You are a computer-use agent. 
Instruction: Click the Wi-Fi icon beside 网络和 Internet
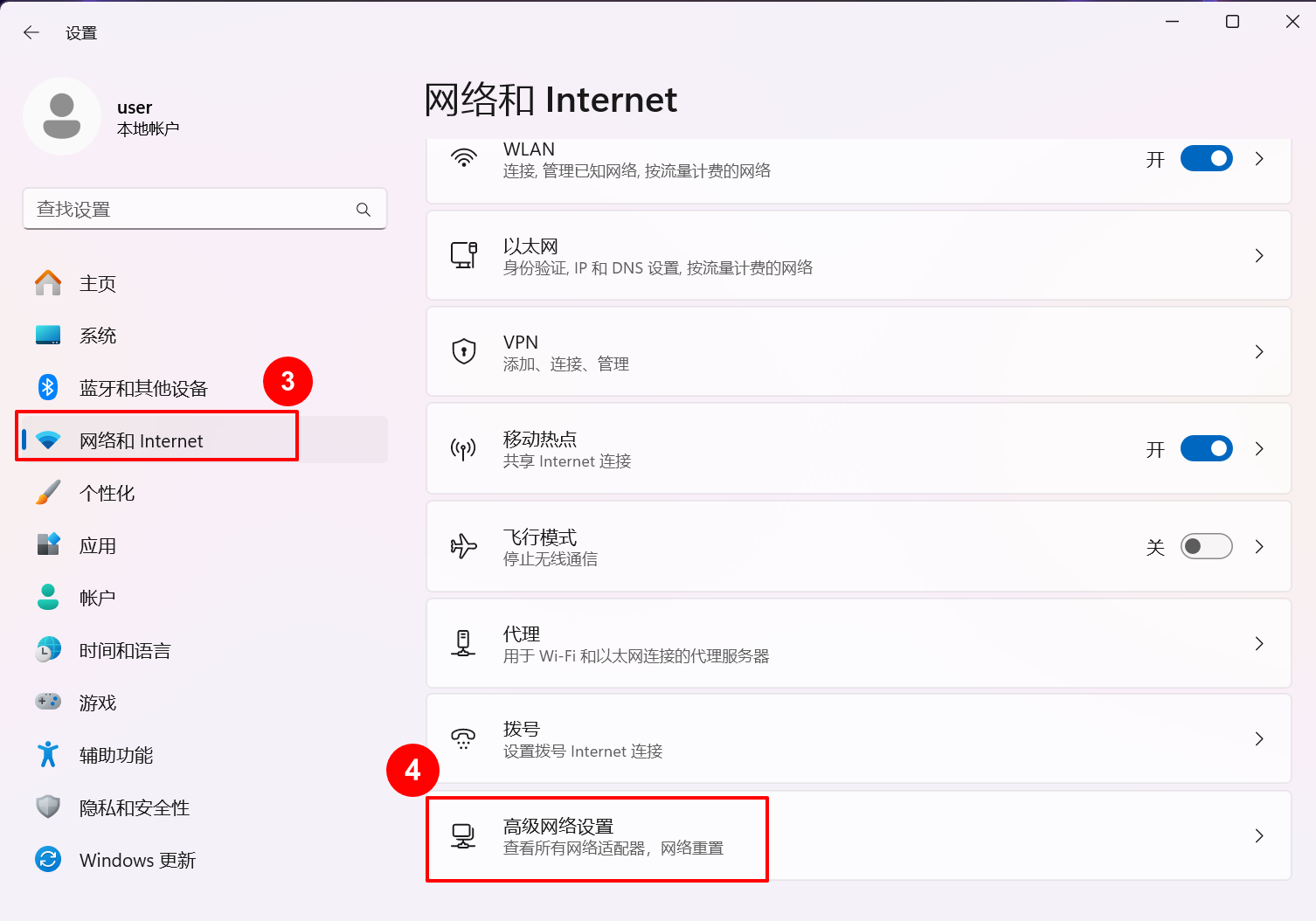[48, 440]
